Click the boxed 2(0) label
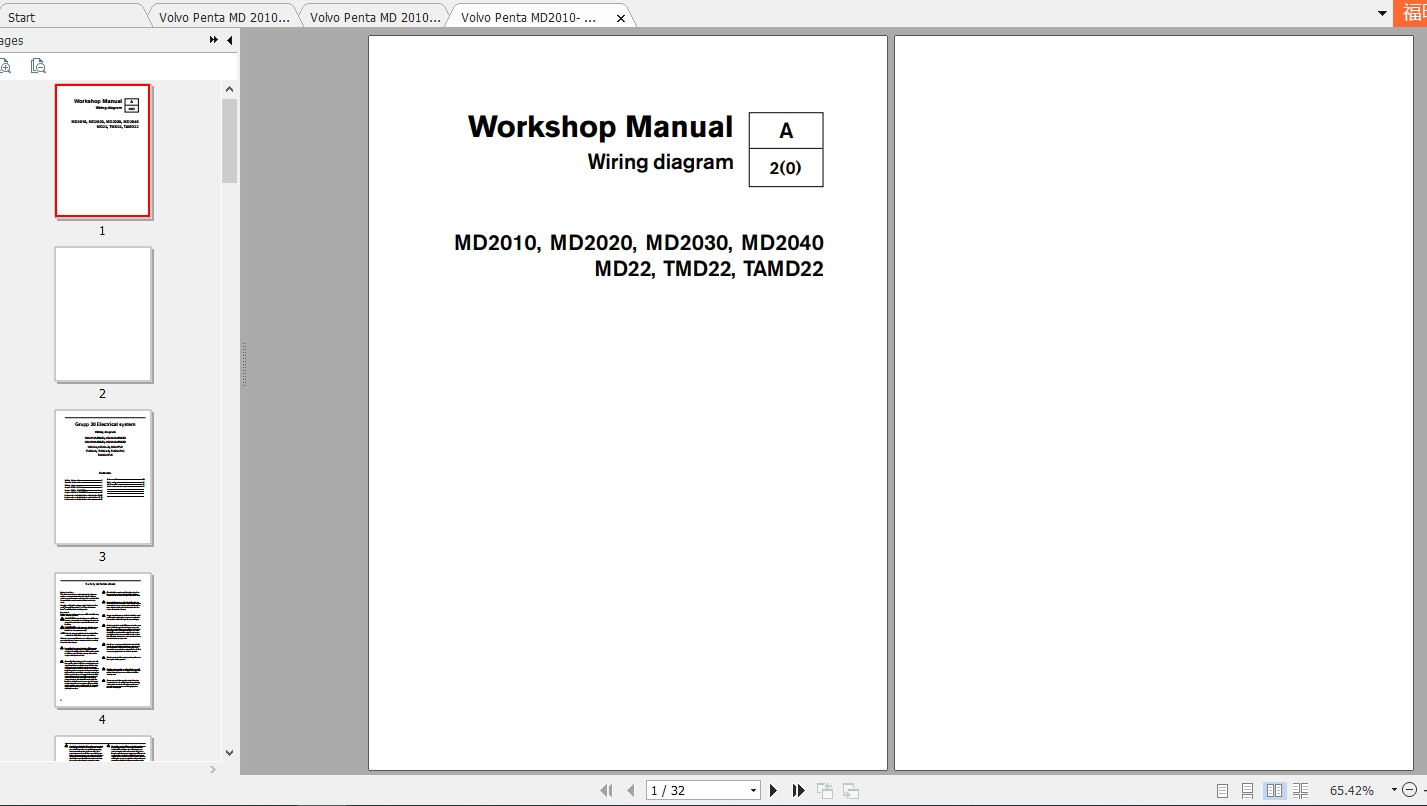Viewport: 1427px width, 806px height. point(786,168)
